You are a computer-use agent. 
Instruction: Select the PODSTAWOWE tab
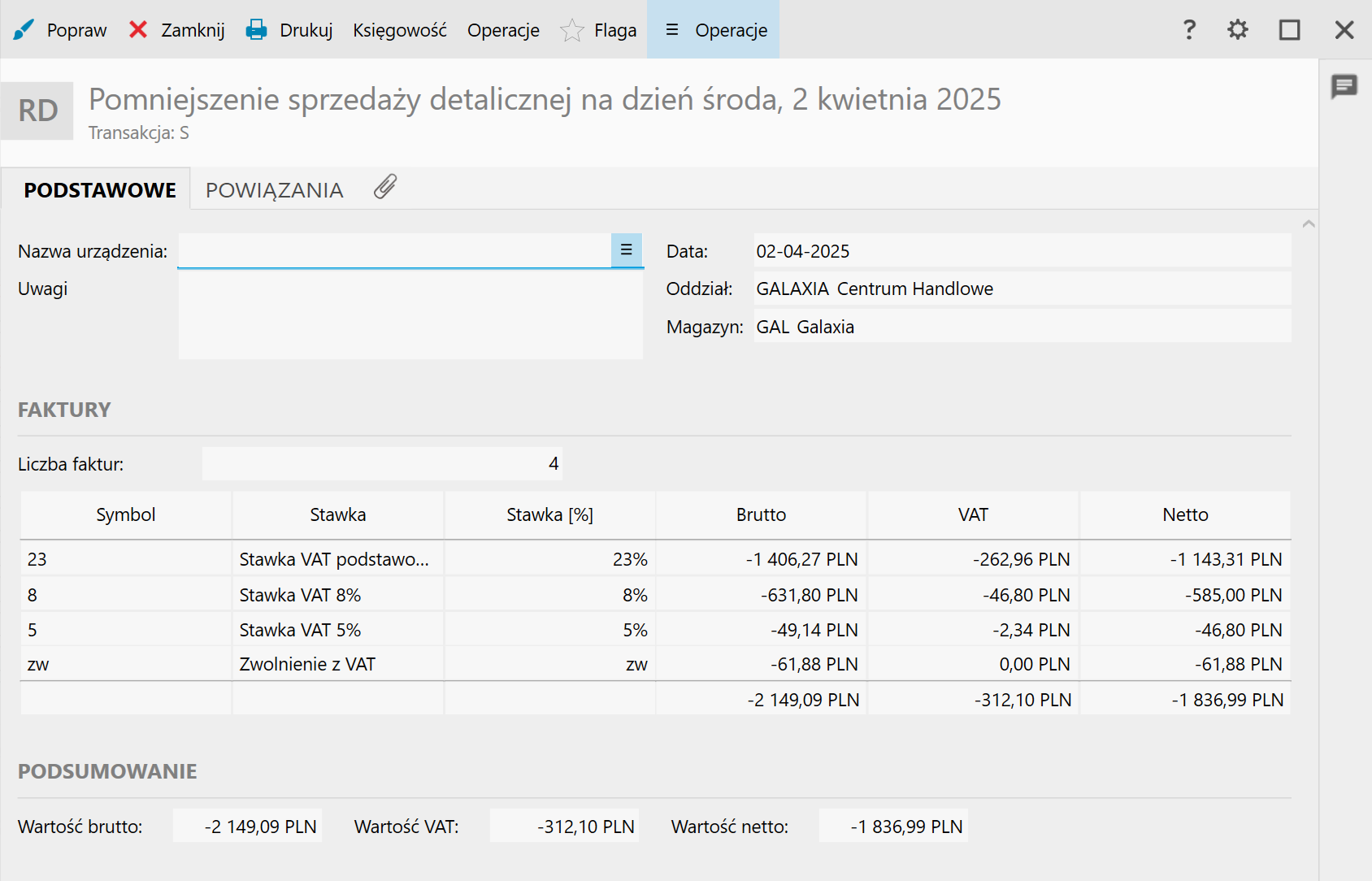tap(99, 189)
